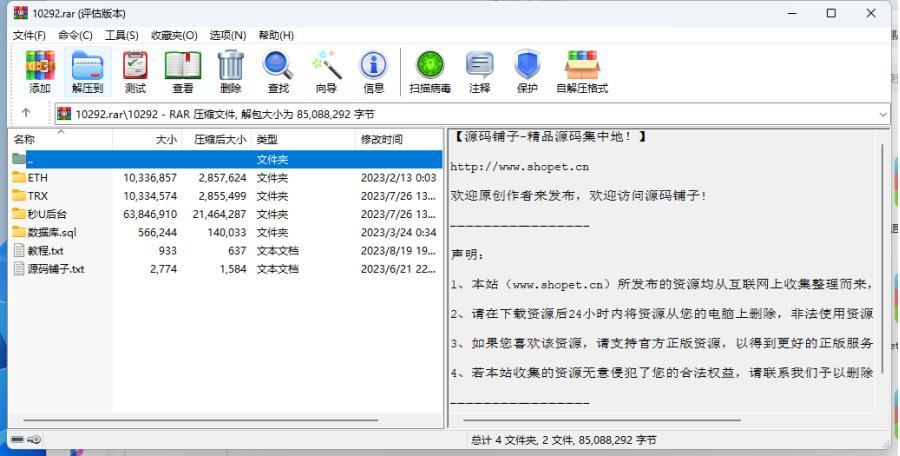Go up one level with arrow button
The width and height of the screenshot is (900, 456).
pos(25,113)
